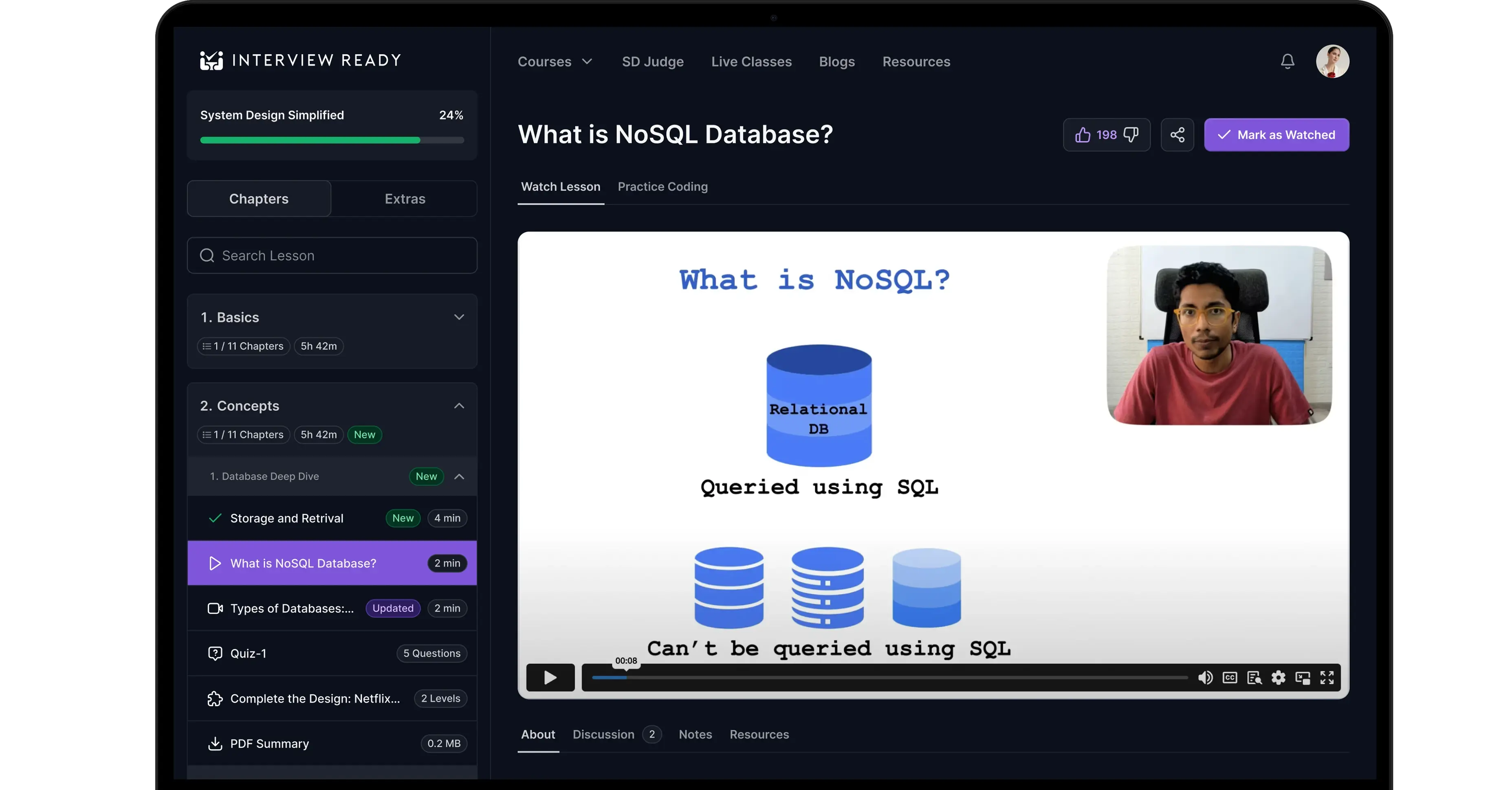Screen dimensions: 1512x790
Task: Toggle fullscreen in the video player
Action: click(1327, 677)
